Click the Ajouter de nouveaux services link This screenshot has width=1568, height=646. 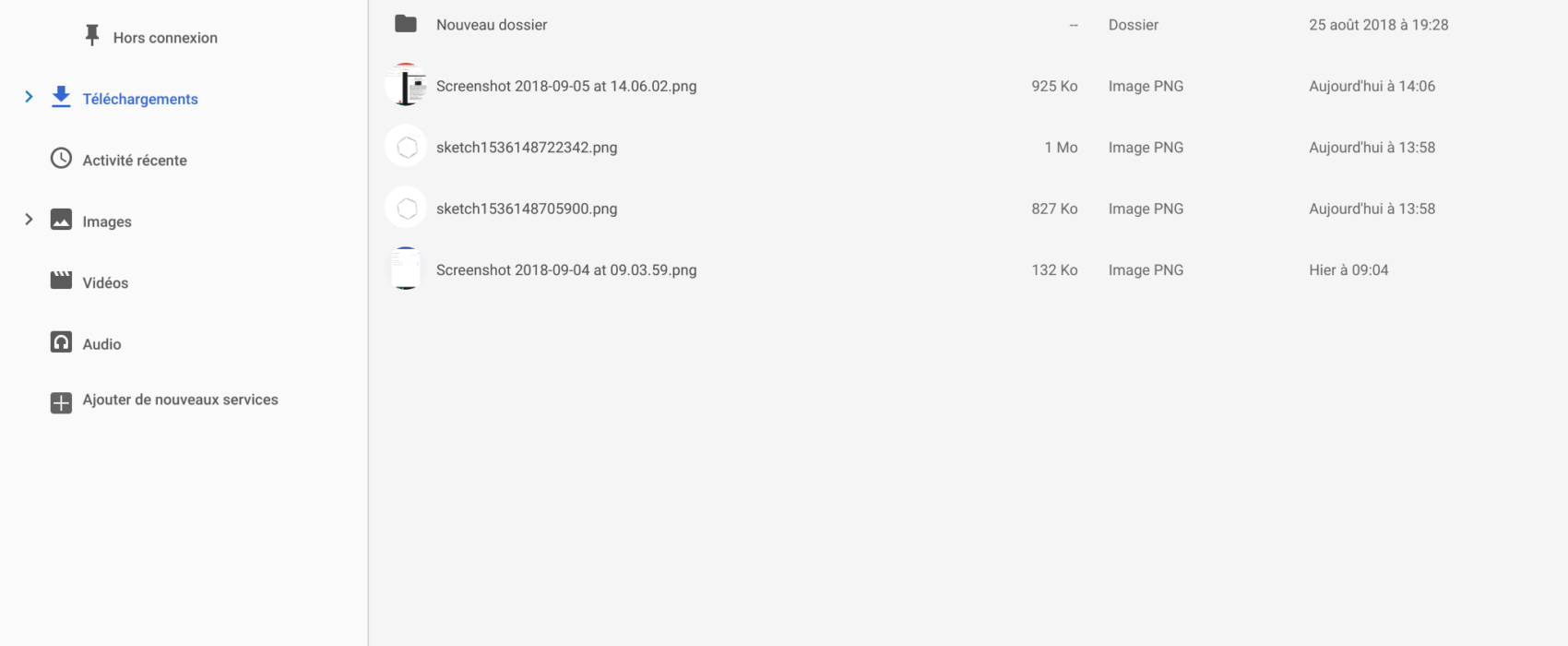pyautogui.click(x=180, y=400)
